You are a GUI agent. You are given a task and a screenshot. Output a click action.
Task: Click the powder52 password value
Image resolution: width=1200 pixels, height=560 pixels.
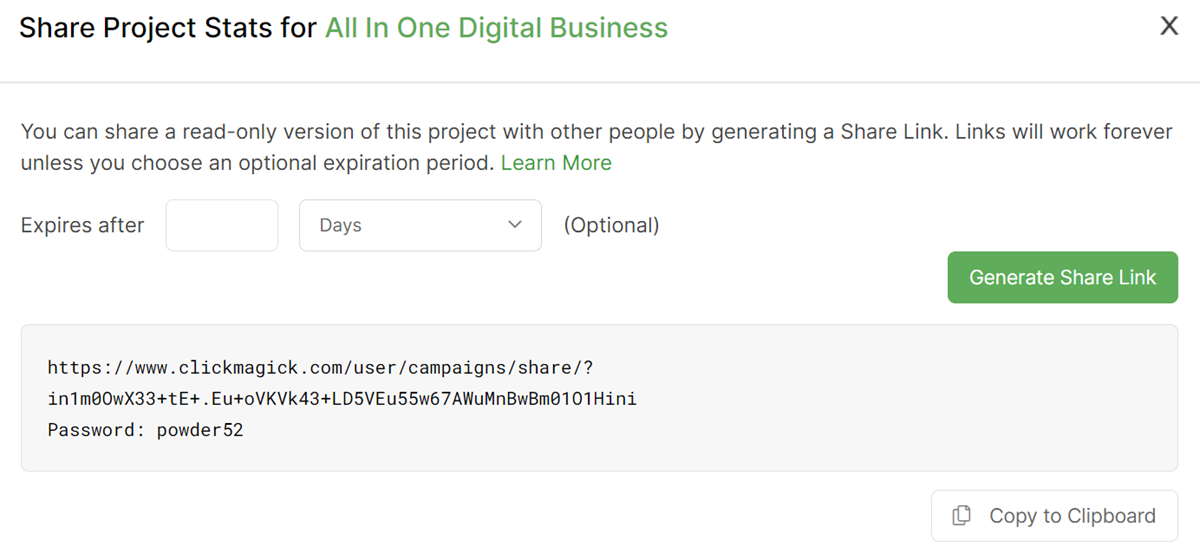click(x=200, y=430)
